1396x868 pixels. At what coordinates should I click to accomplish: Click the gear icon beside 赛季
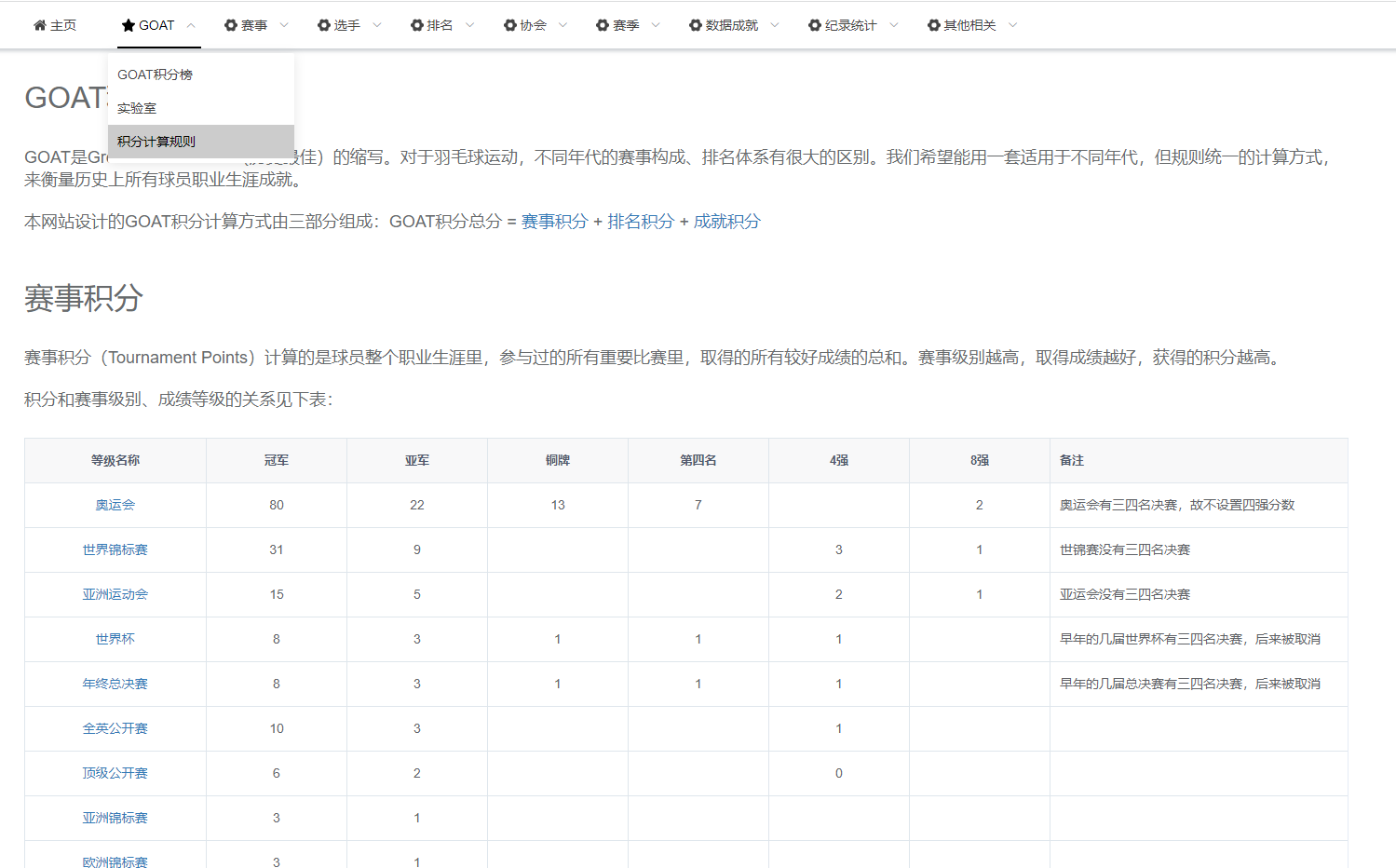[x=603, y=25]
